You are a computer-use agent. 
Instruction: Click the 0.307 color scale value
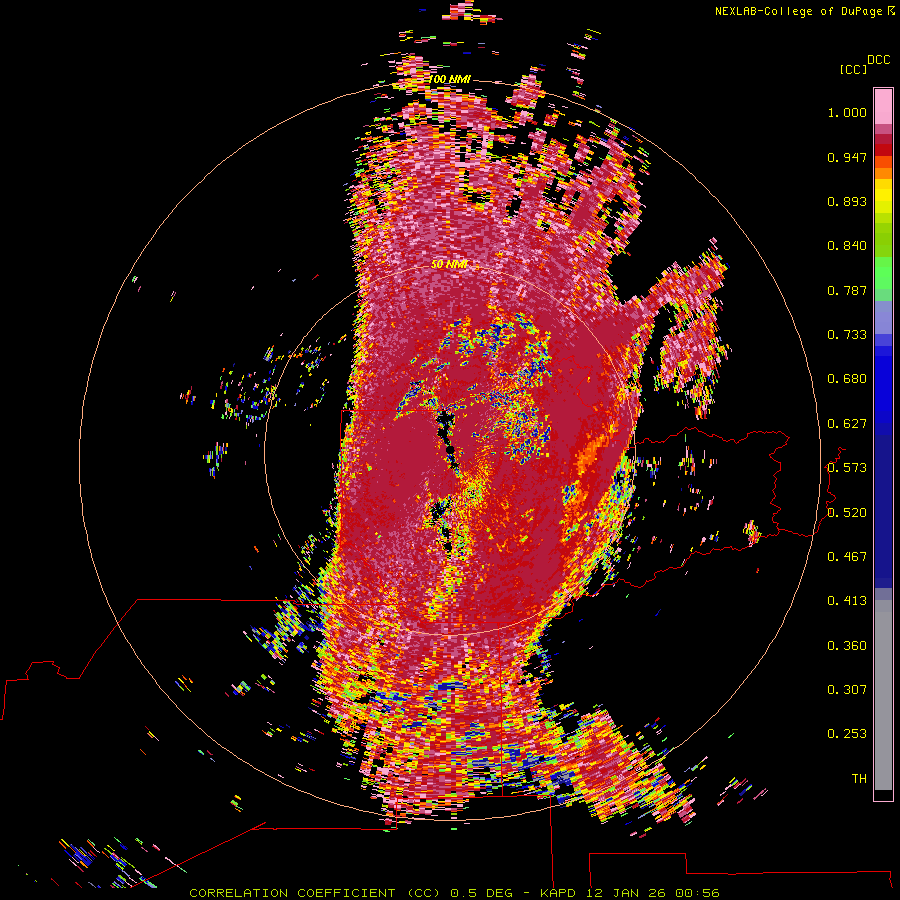tap(847, 690)
